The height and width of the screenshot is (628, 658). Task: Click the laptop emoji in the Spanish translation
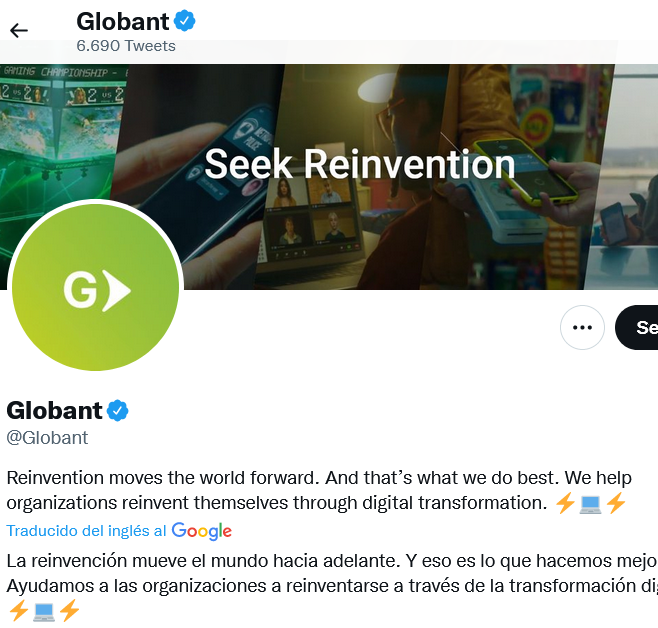44,611
